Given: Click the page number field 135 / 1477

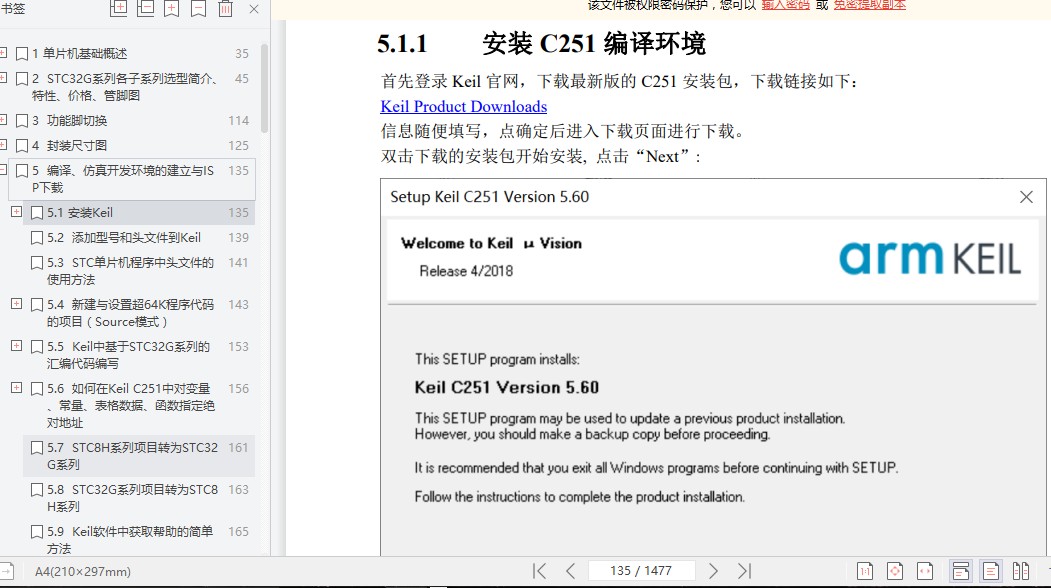Looking at the screenshot, I should (x=641, y=571).
